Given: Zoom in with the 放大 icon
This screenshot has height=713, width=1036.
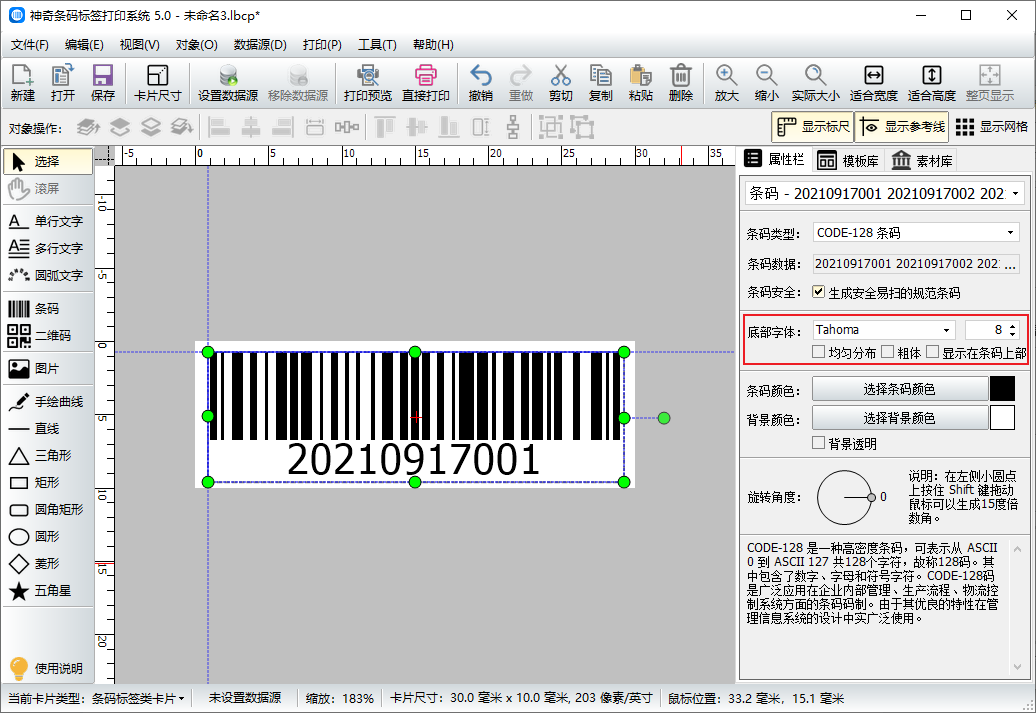Looking at the screenshot, I should (x=726, y=83).
